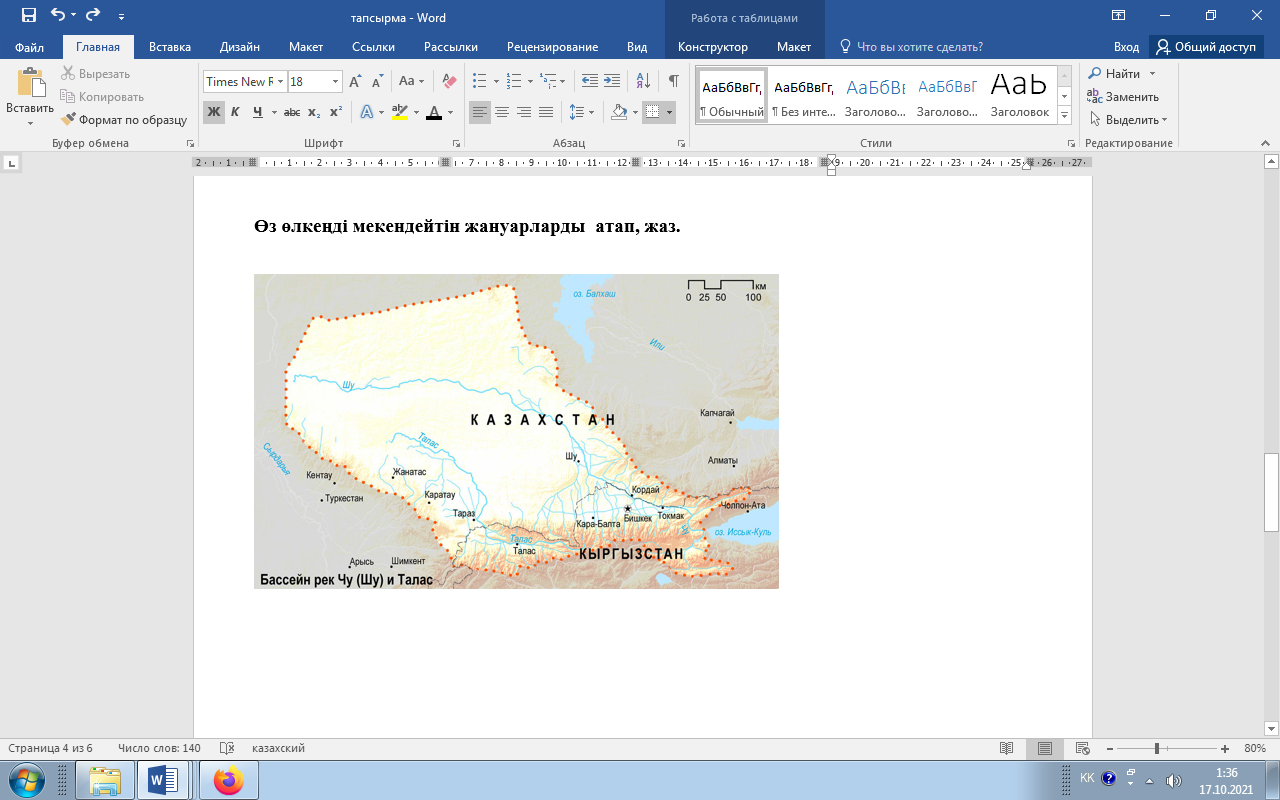Switch to the Рецензирование tab

click(x=552, y=47)
